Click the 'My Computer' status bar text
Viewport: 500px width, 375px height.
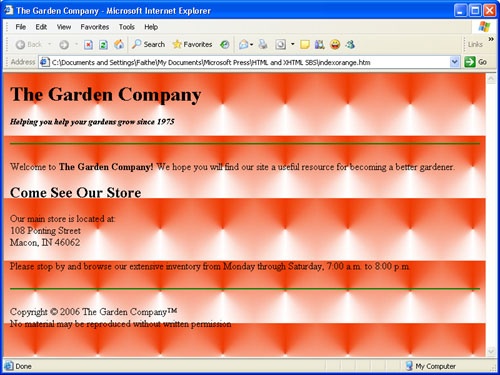[435, 366]
